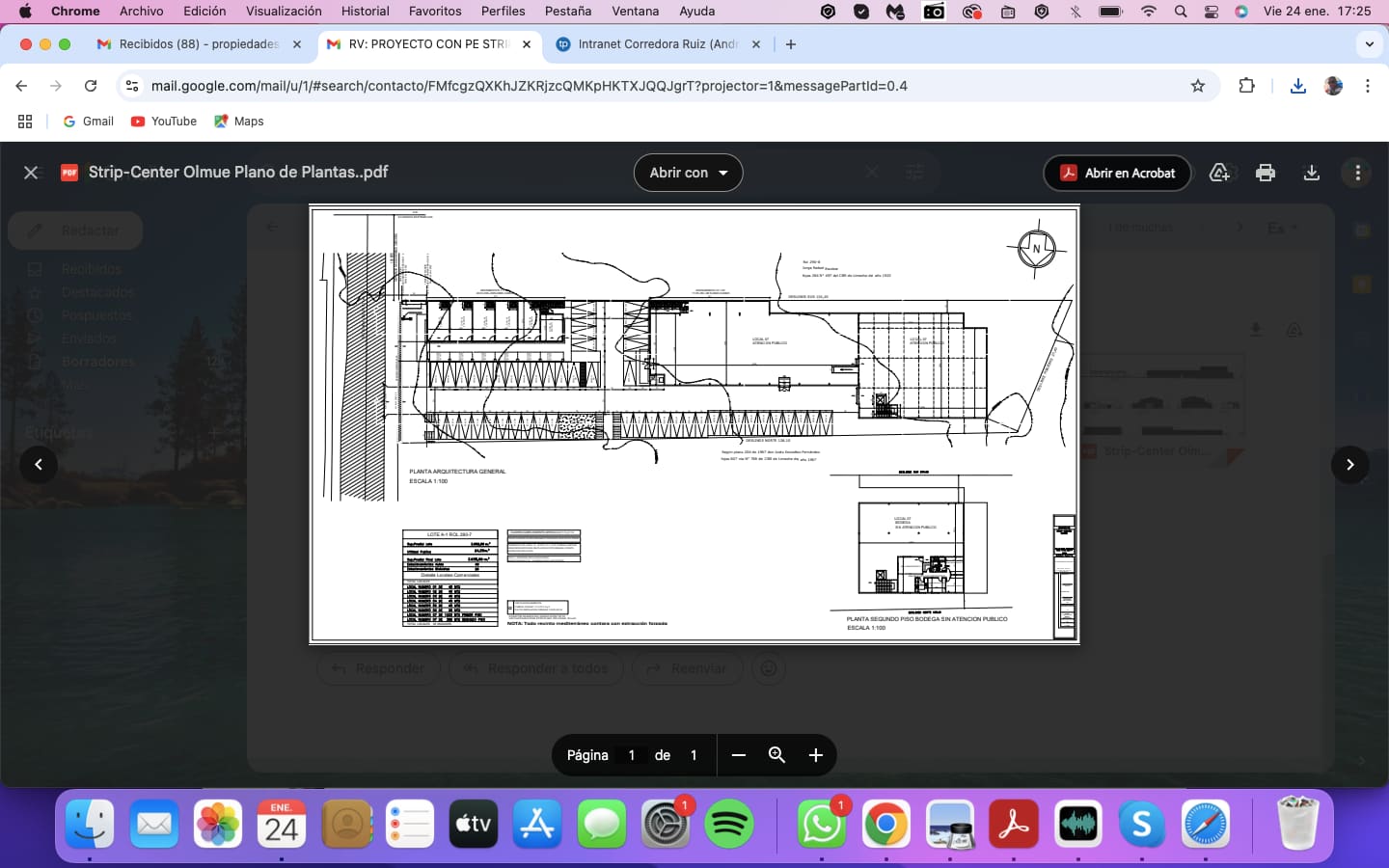This screenshot has height=868, width=1389.
Task: Open Chrome three-dot menu
Action: pos(1368,86)
